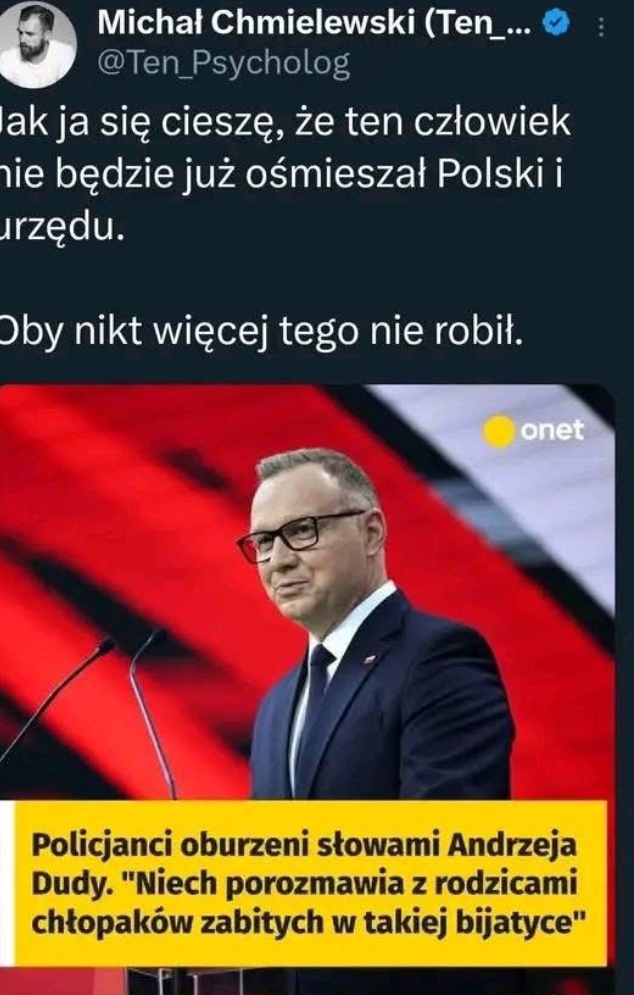The width and height of the screenshot is (634, 995).
Task: Click the word "Polski" in the tweet
Action: [491, 175]
